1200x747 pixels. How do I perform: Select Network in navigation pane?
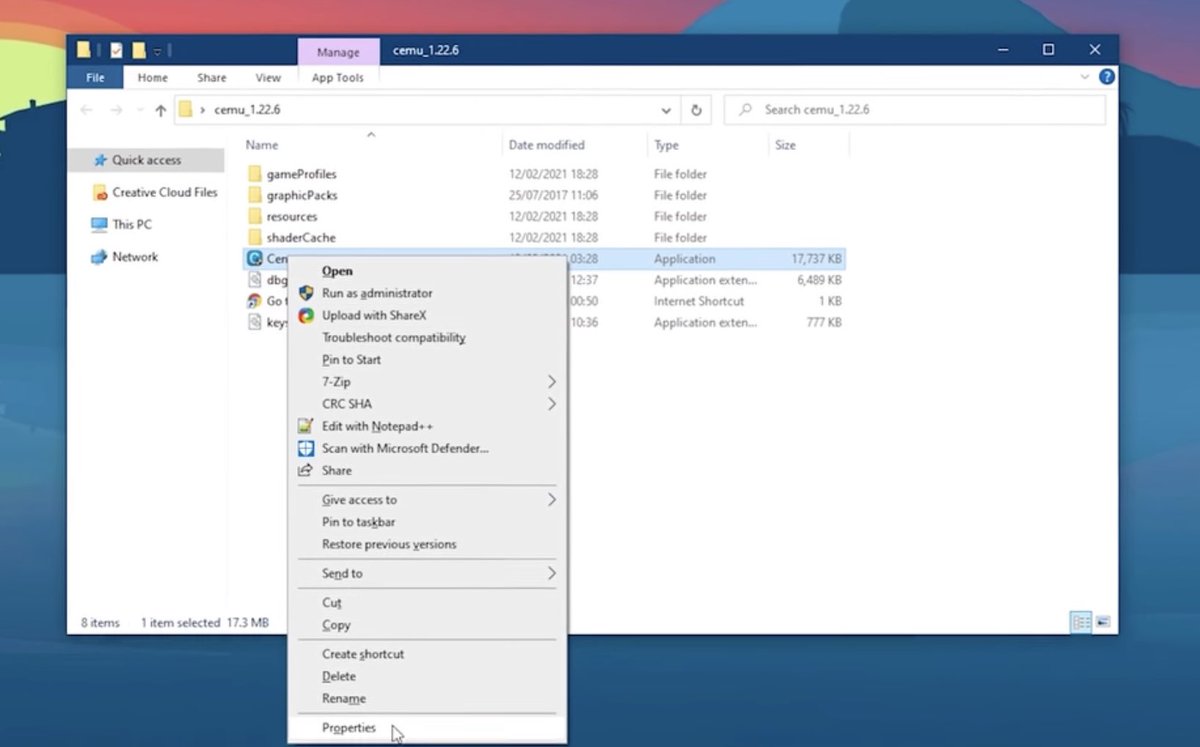124,257
